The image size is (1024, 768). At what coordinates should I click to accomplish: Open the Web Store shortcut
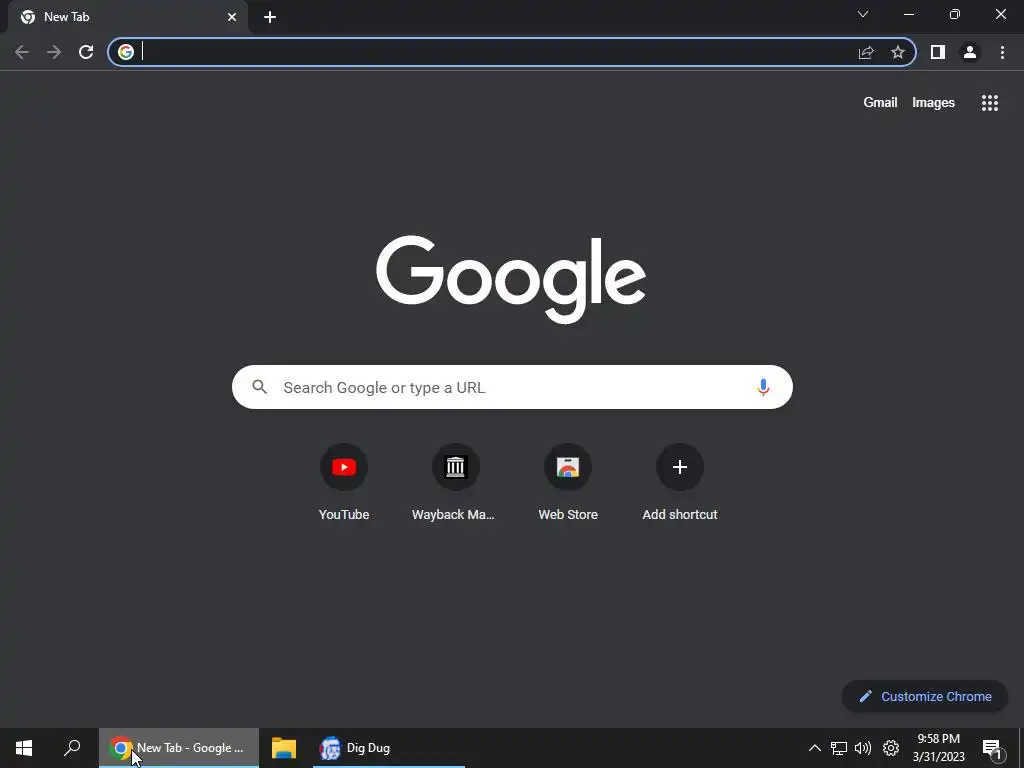(568, 483)
